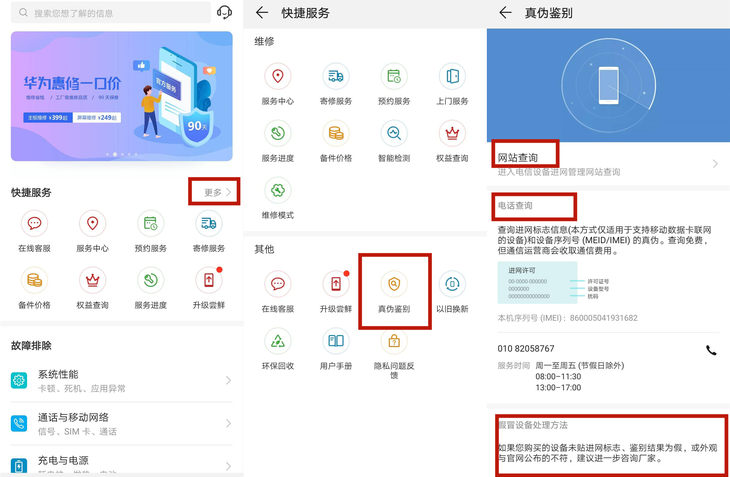This screenshot has width=730, height=477.
Task: Open 备件价格 in the 维修 section
Action: click(x=336, y=141)
